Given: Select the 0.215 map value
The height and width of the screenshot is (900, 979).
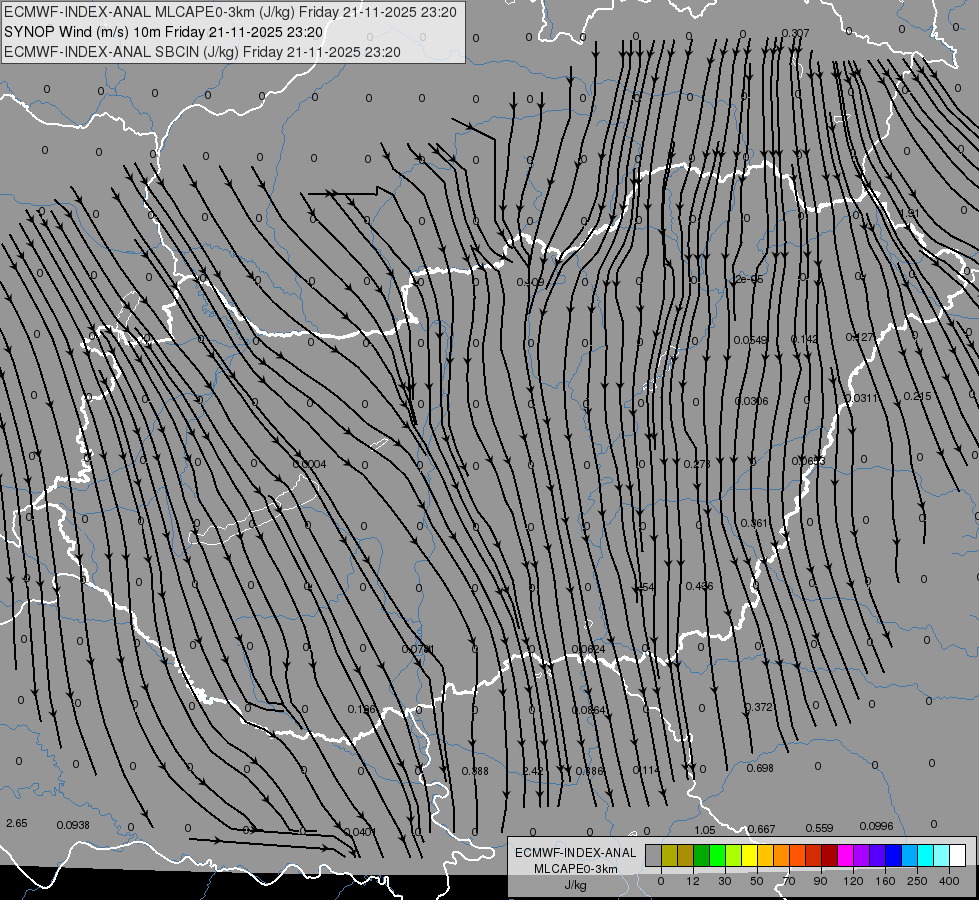Looking at the screenshot, I should pyautogui.click(x=917, y=396).
